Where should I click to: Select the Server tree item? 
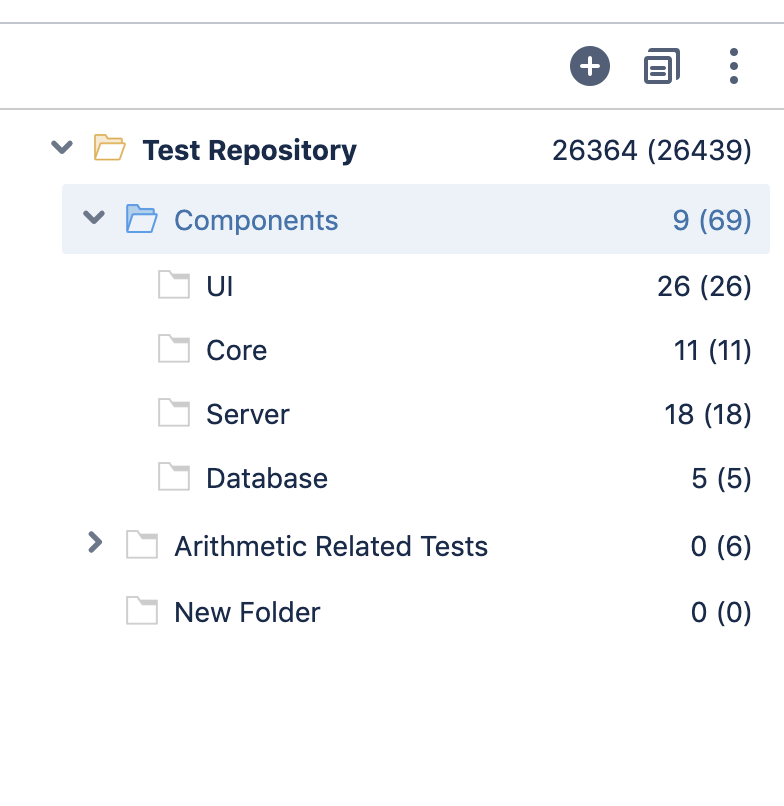pyautogui.click(x=415, y=414)
